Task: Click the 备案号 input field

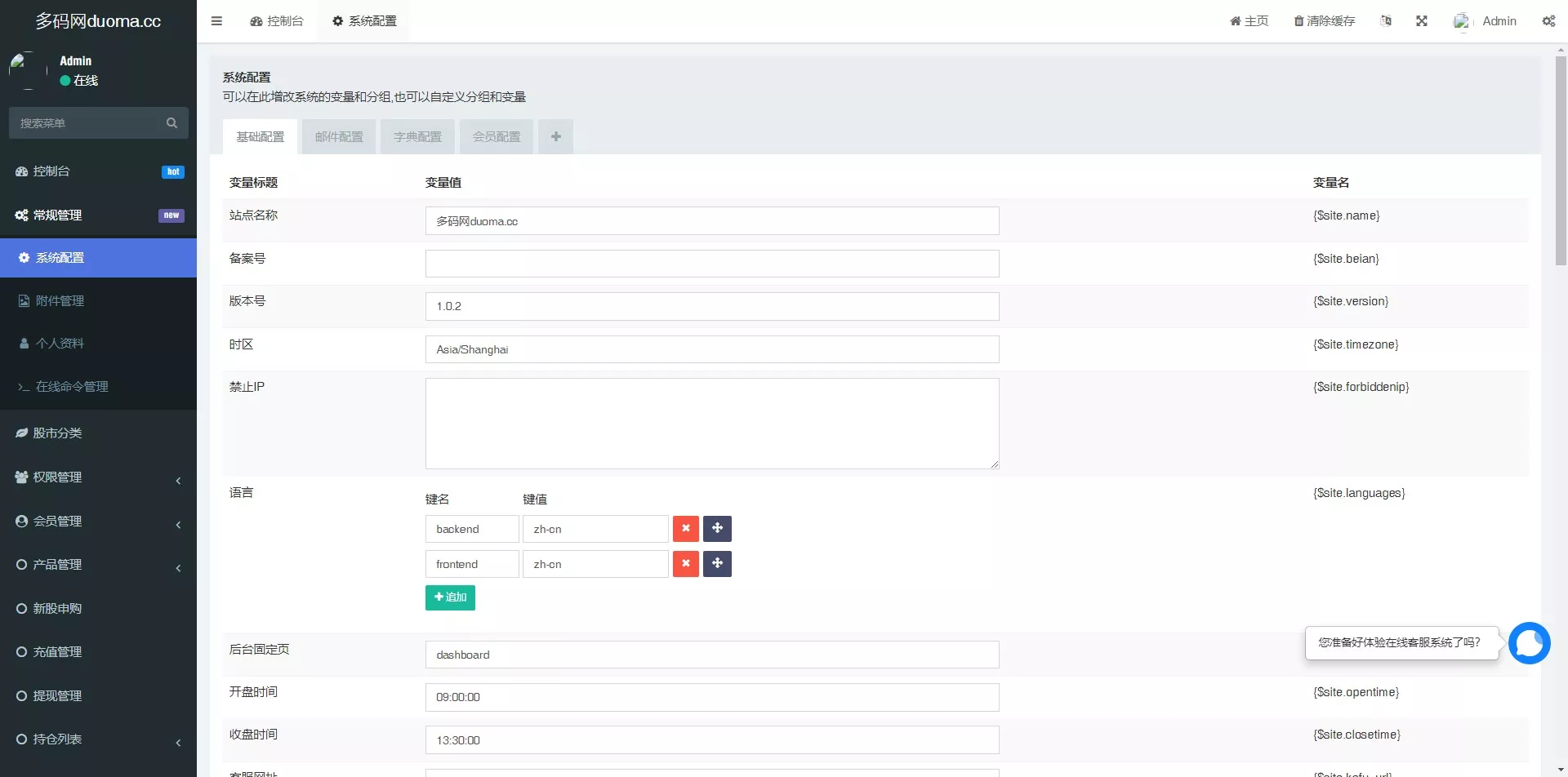Action: (x=711, y=264)
